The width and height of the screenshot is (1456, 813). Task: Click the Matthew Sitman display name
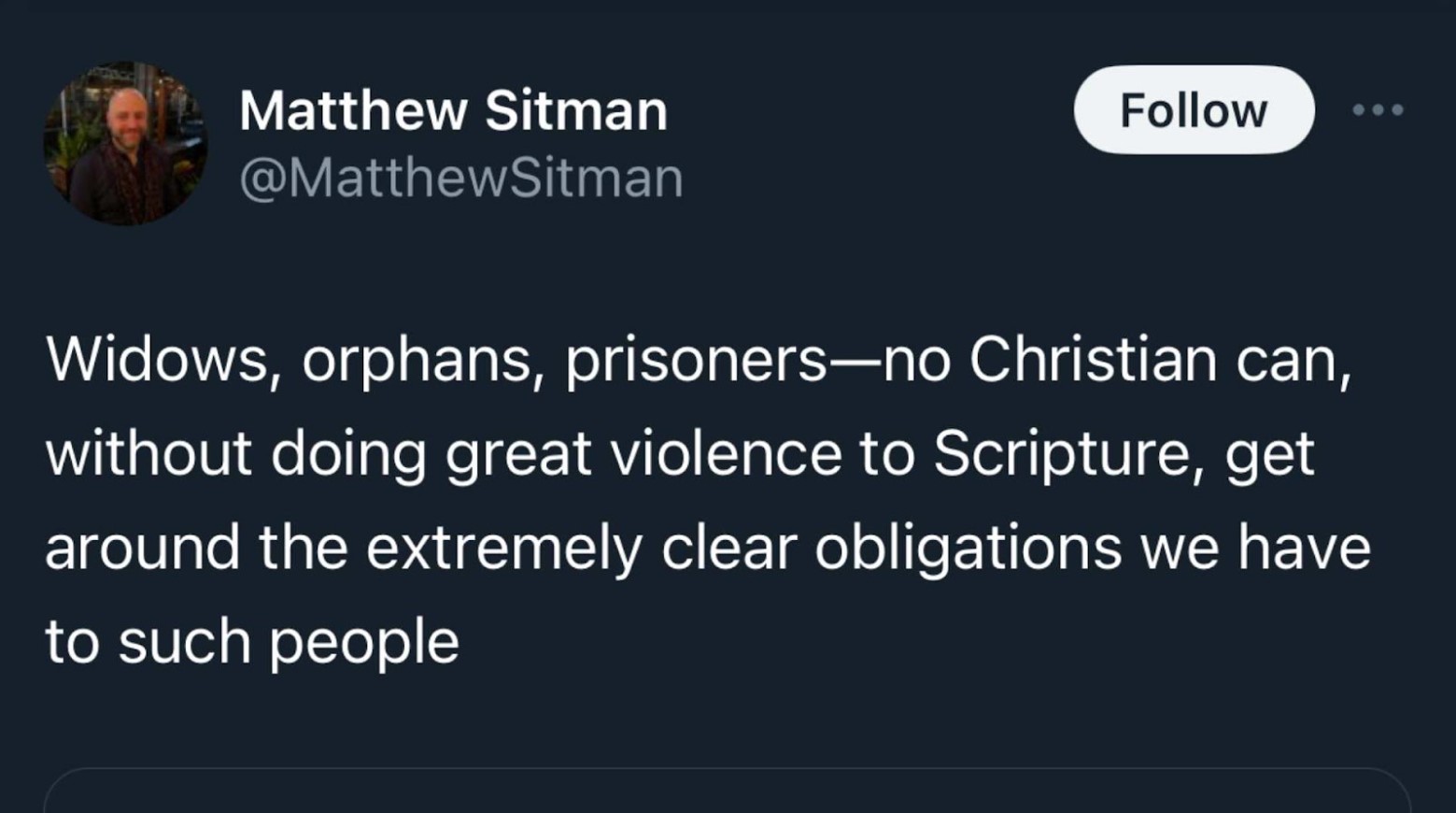pyautogui.click(x=453, y=110)
